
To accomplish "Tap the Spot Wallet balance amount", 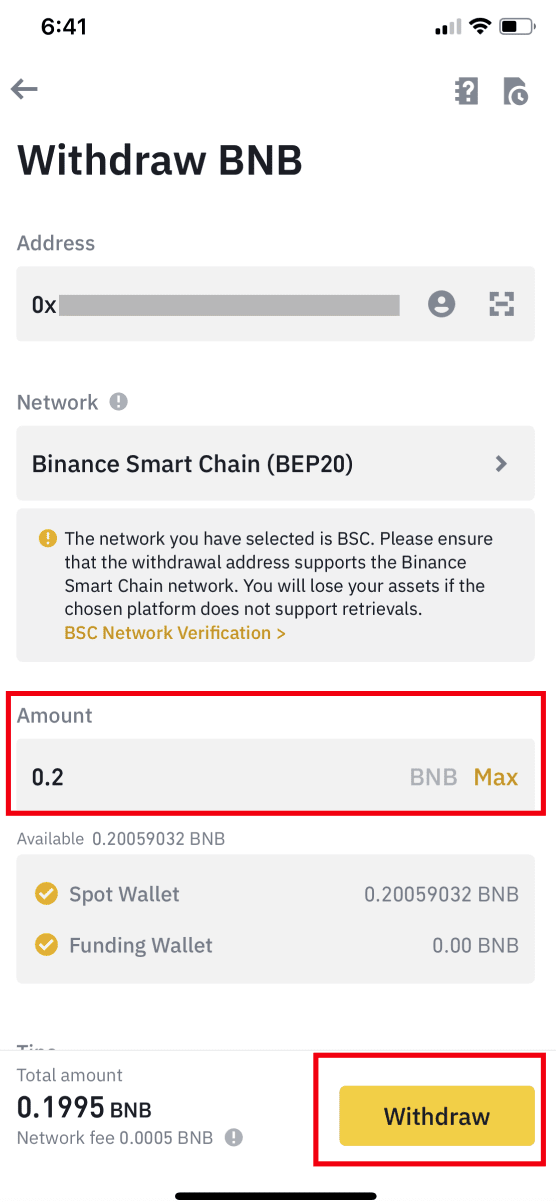I will pos(442,894).
